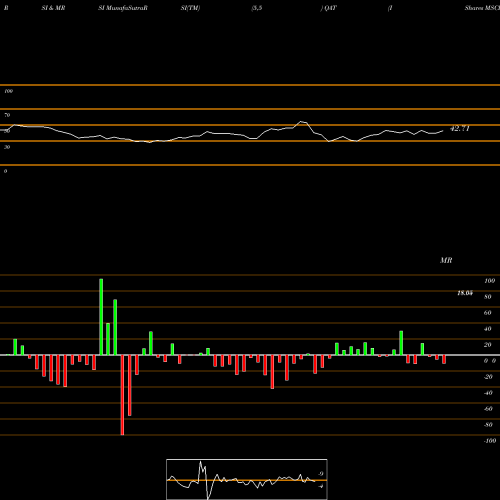Click the -9 label inside the mini chart
This screenshot has height=500, width=500.
320,474
